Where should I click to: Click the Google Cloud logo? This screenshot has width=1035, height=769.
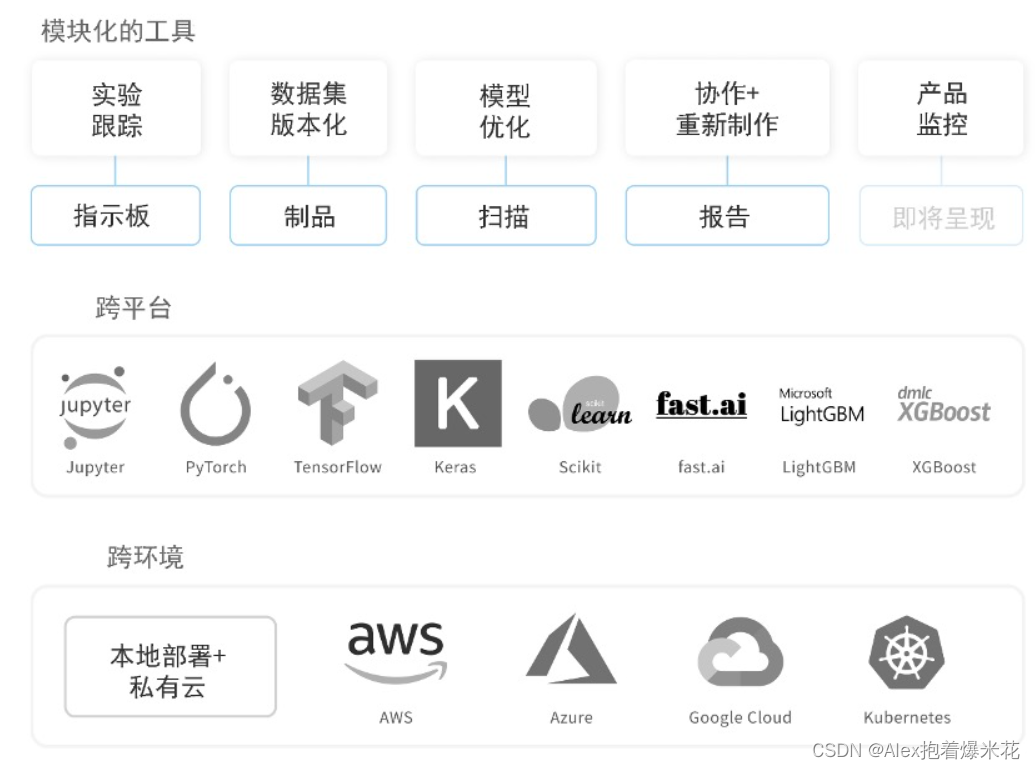coord(740,653)
